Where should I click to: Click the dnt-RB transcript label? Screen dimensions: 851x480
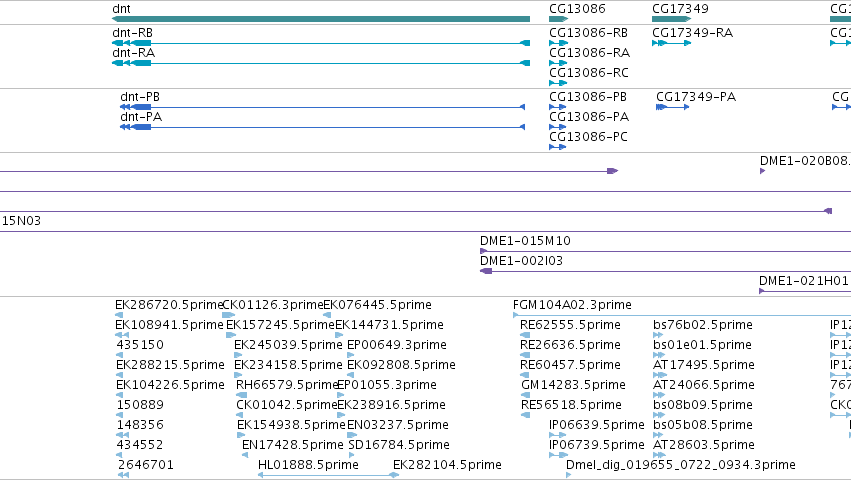pyautogui.click(x=132, y=33)
